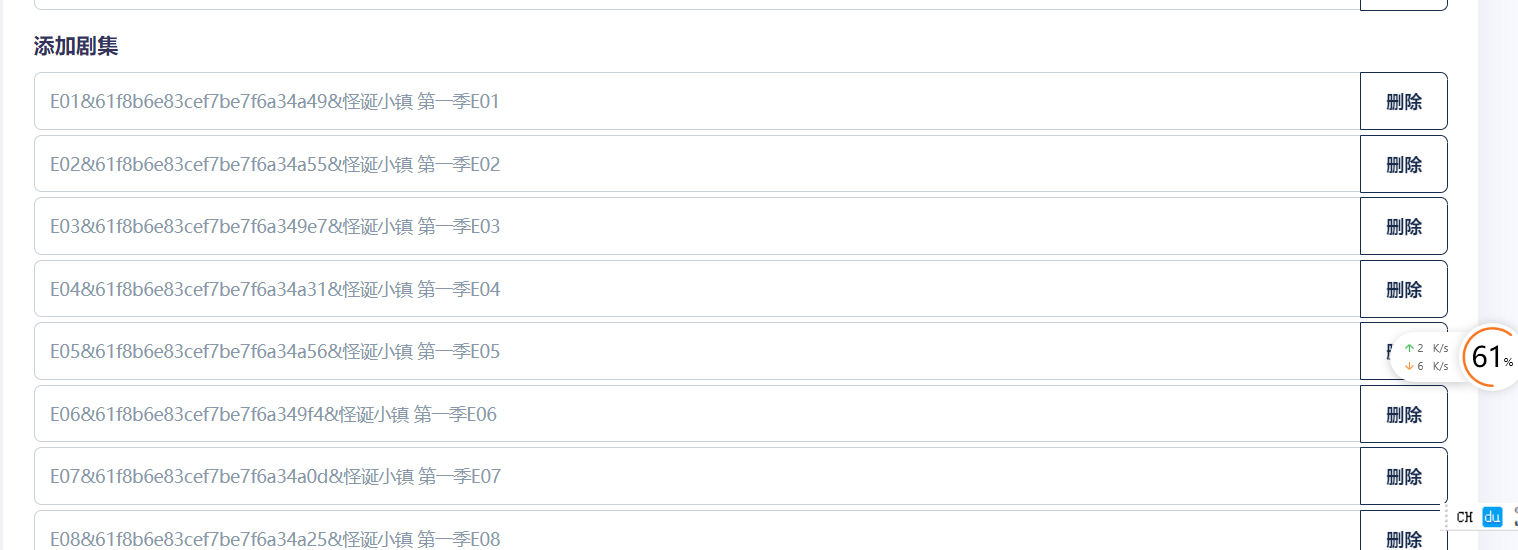Click the E06 episode input field
Viewport: 1518px width, 550px height.
[x=697, y=414]
